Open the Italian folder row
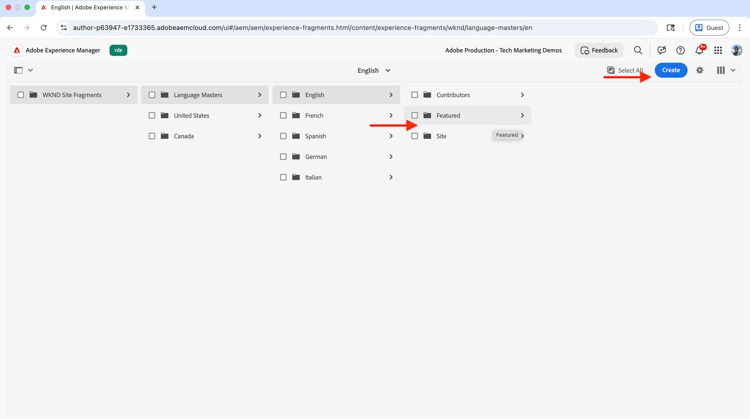 pos(336,177)
